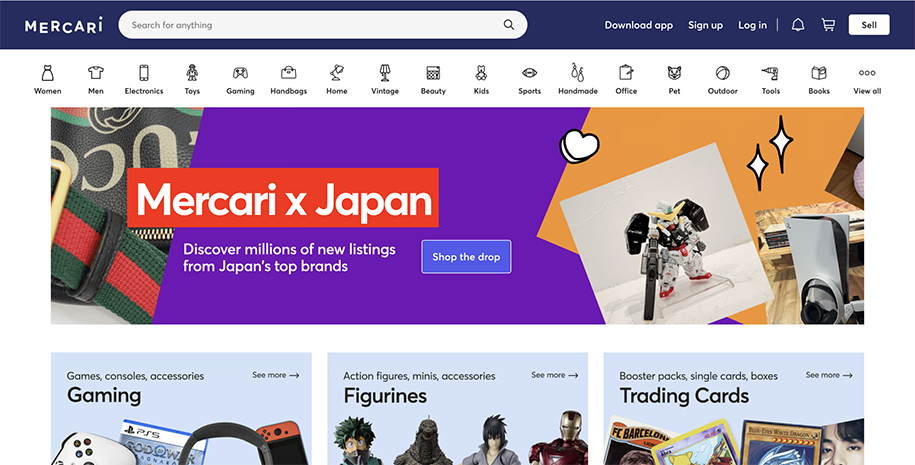This screenshot has height=465, width=915.
Task: Click "Discover millions of new listings" text
Action: (x=289, y=249)
